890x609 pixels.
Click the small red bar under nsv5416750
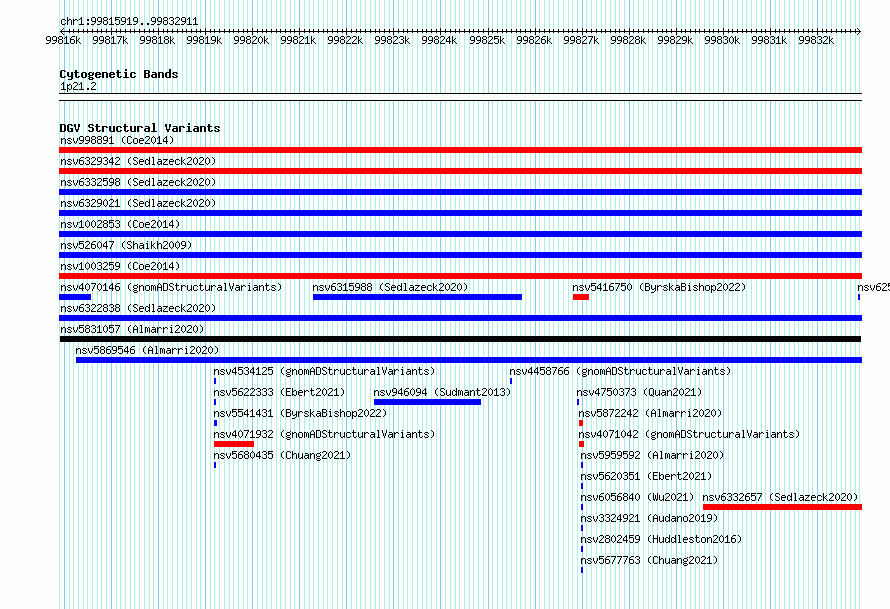click(581, 297)
